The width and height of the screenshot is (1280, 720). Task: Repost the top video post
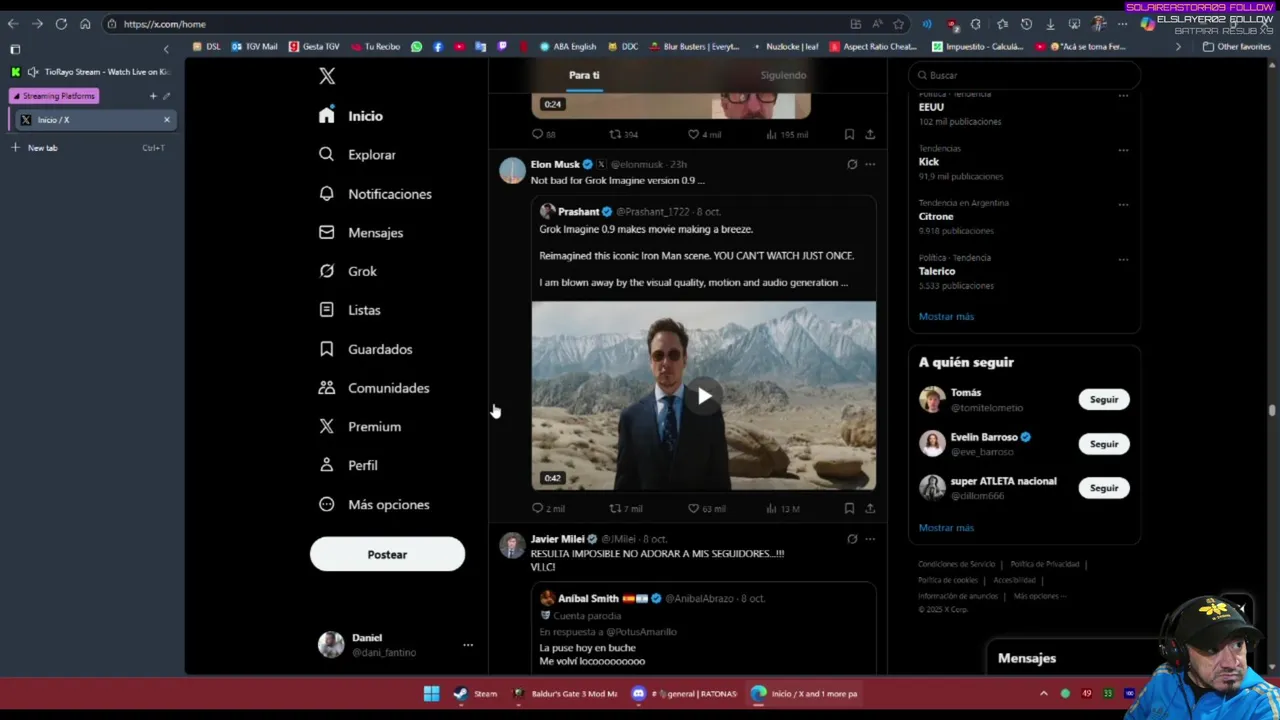coord(624,134)
